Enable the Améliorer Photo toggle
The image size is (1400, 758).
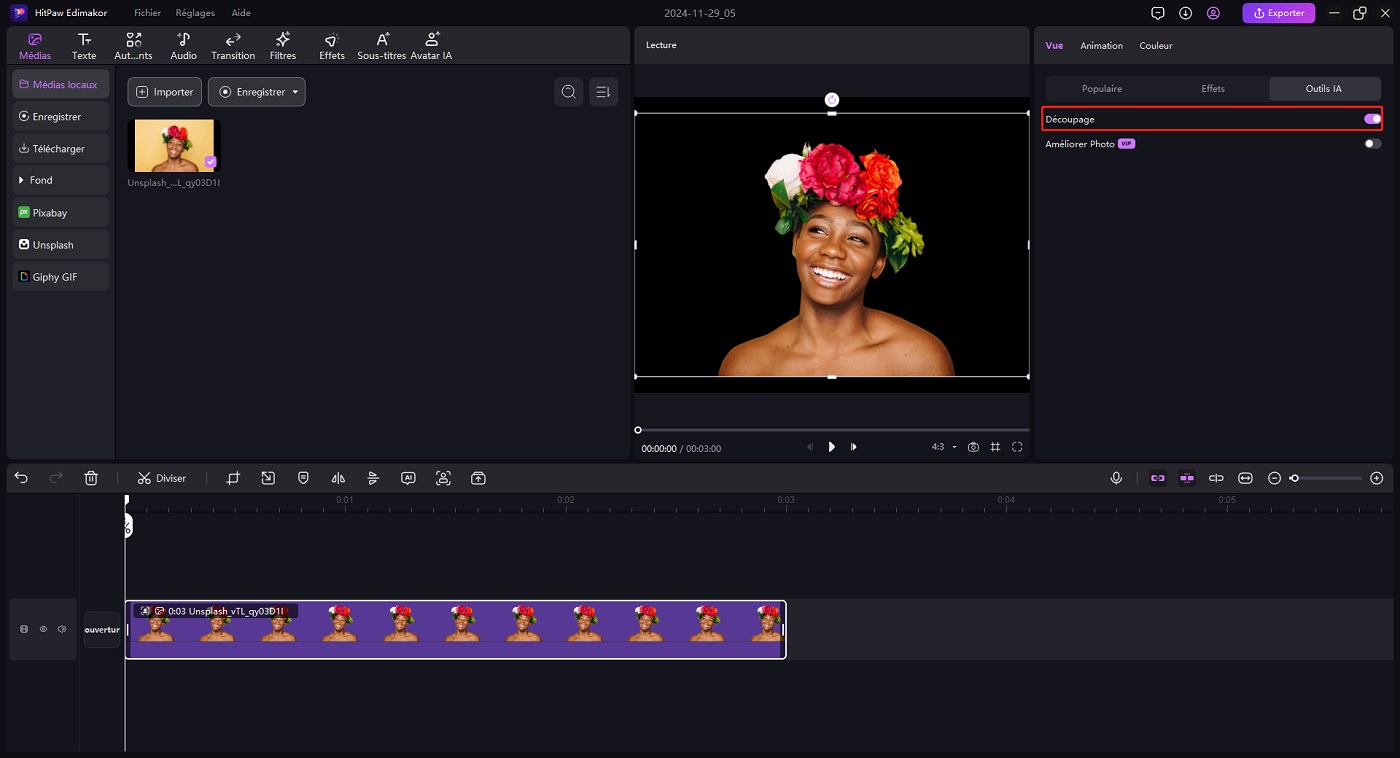click(x=1372, y=144)
